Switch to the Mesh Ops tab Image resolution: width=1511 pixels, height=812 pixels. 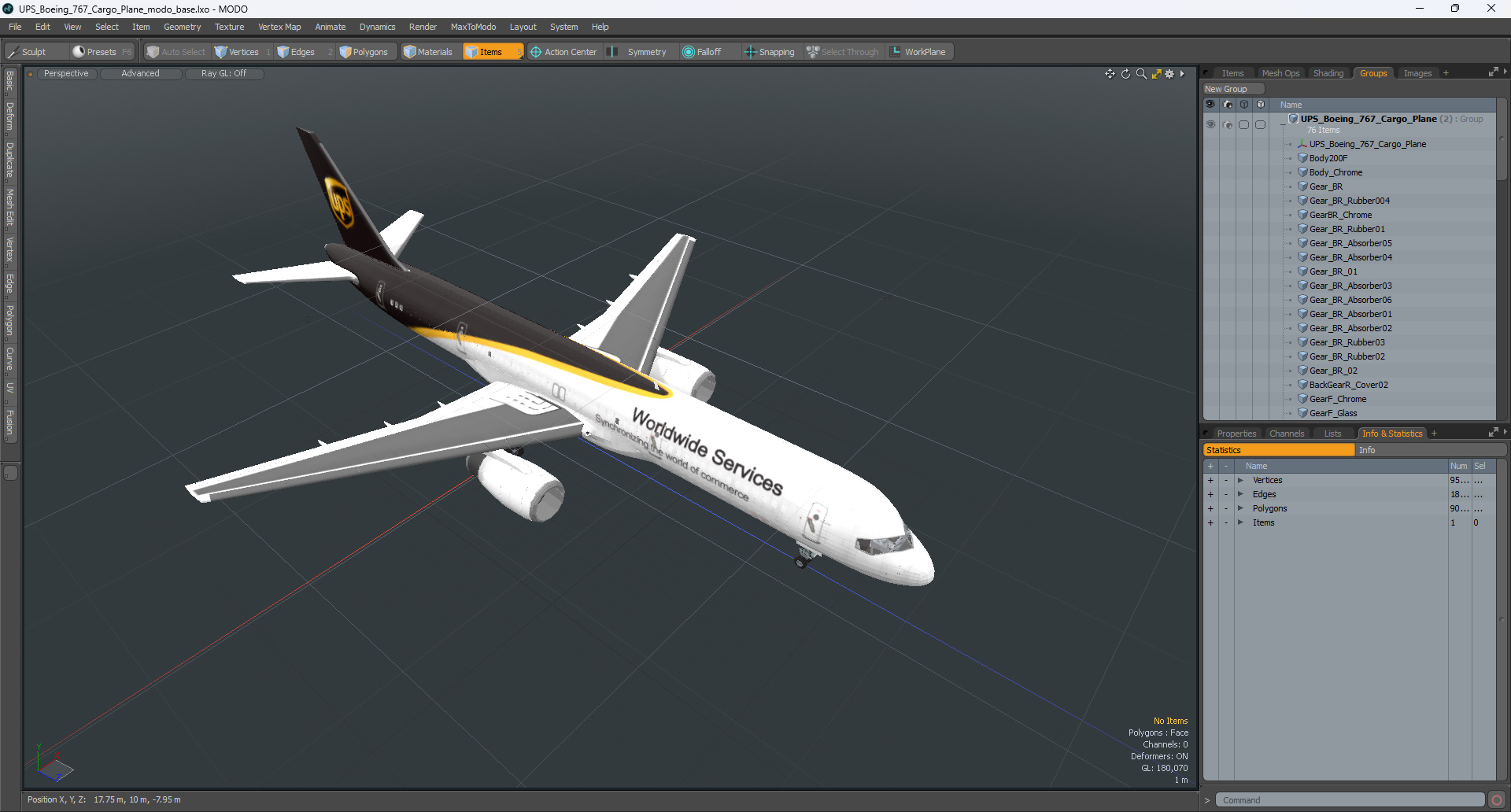click(x=1280, y=73)
